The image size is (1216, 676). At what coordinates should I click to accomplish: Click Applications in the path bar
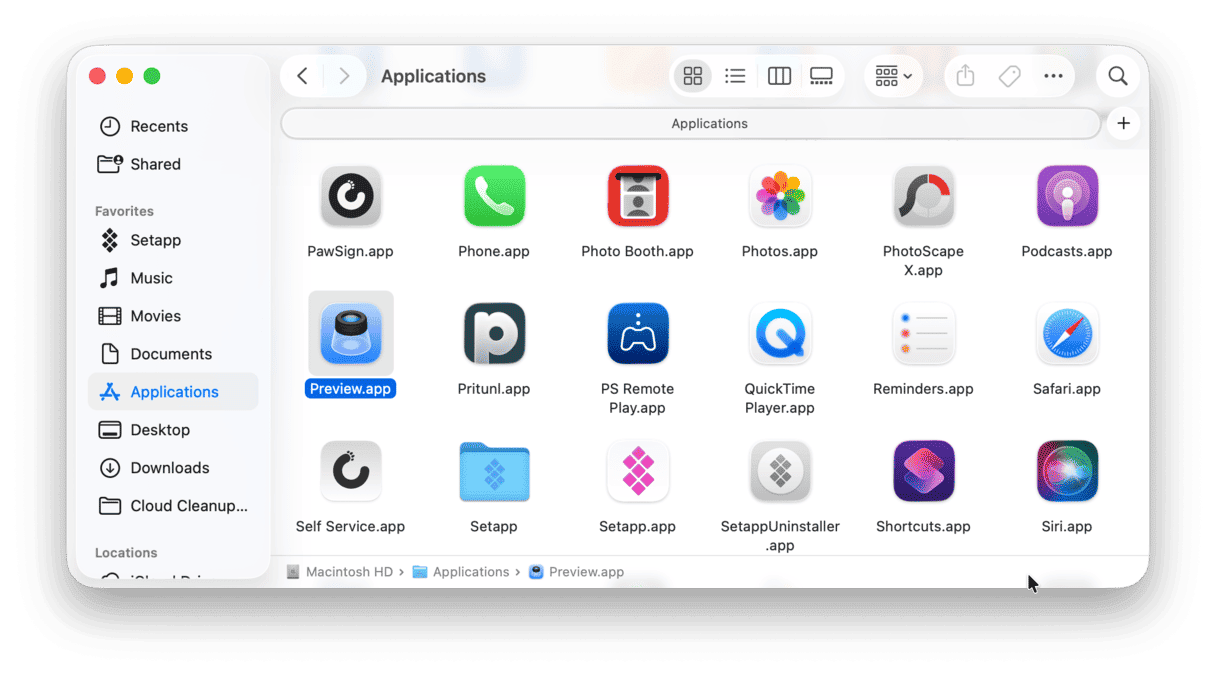(461, 572)
